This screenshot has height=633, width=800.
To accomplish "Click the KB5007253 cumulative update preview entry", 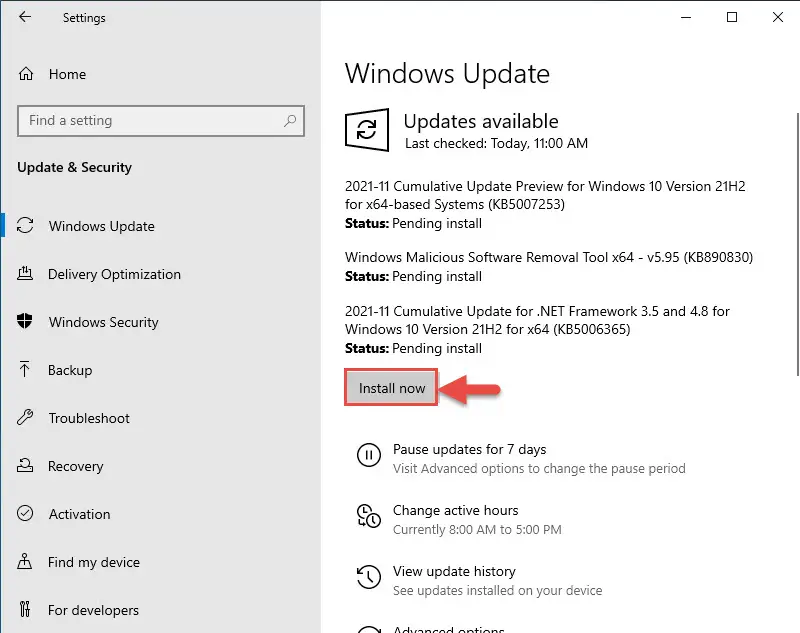I will (545, 204).
